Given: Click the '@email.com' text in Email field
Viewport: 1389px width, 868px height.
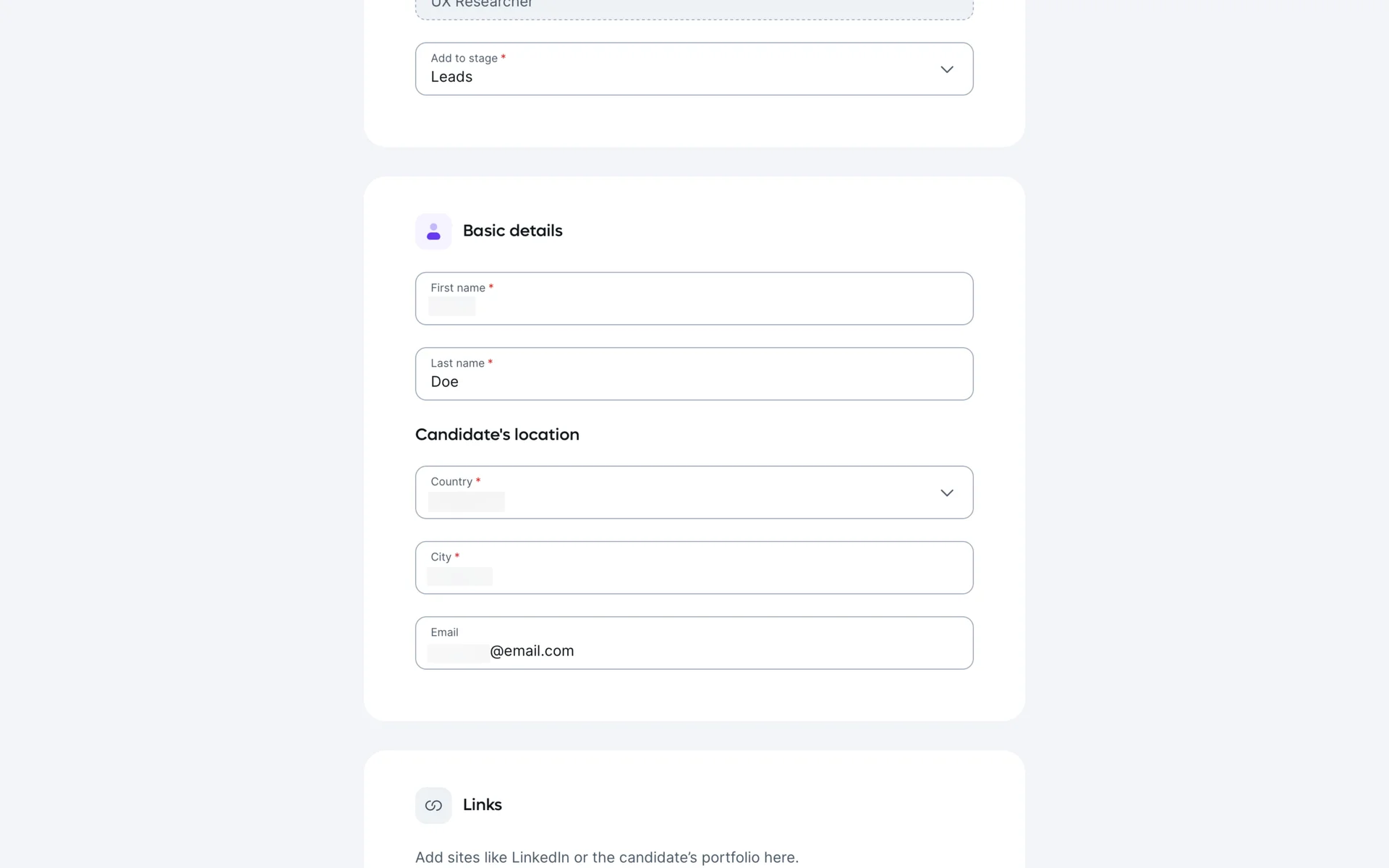Looking at the screenshot, I should [532, 651].
